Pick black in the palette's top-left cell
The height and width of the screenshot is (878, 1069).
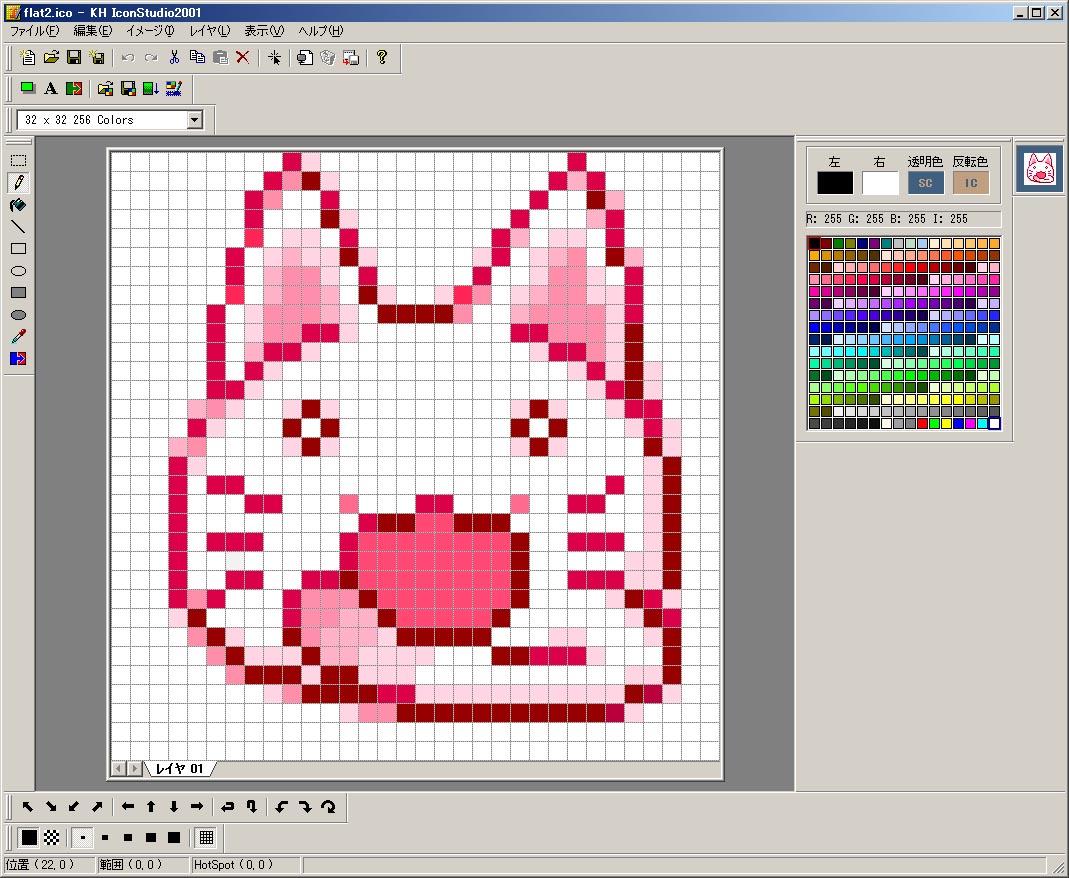tap(814, 243)
